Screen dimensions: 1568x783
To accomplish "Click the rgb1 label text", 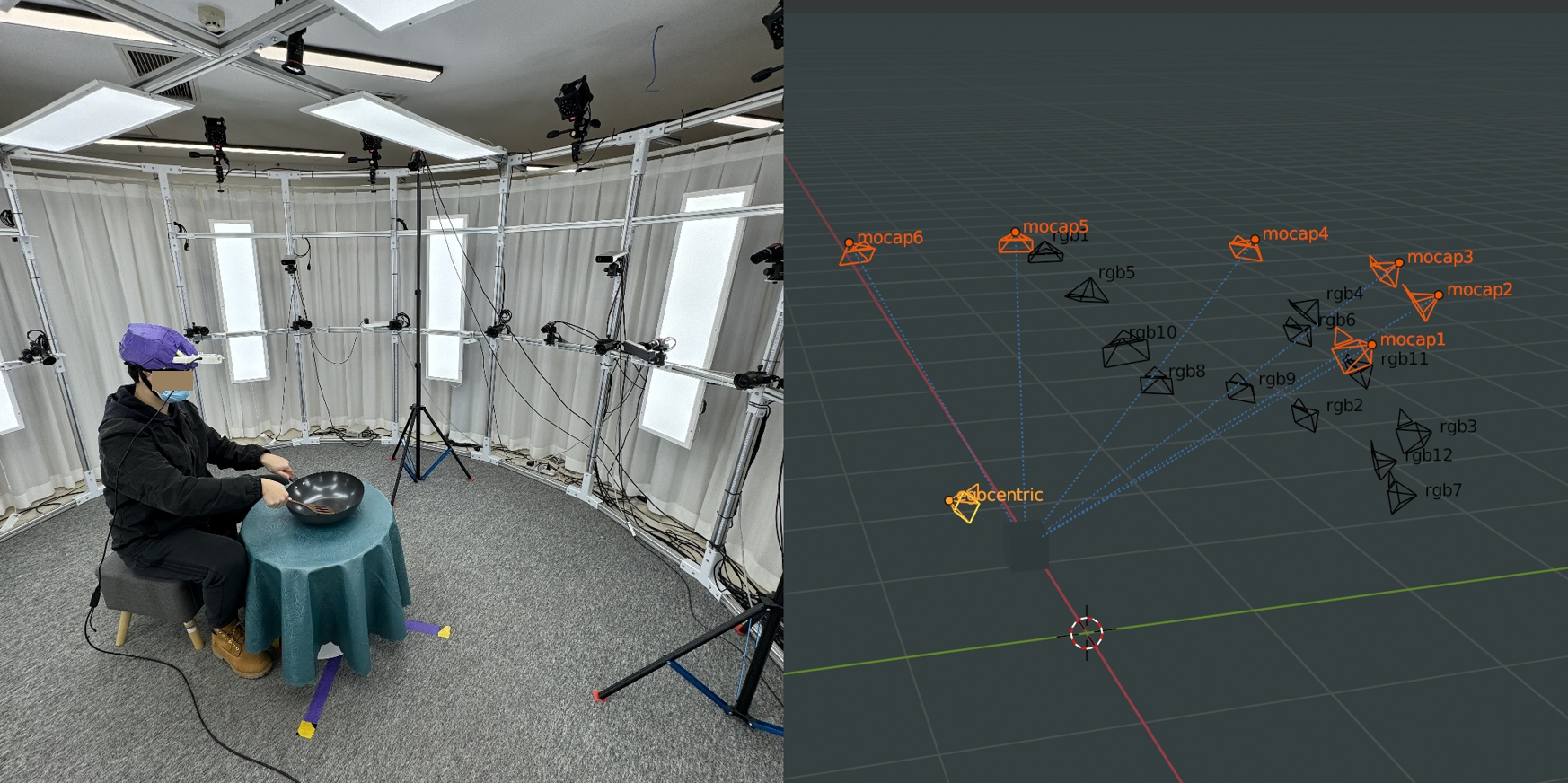I will coord(1070,237).
